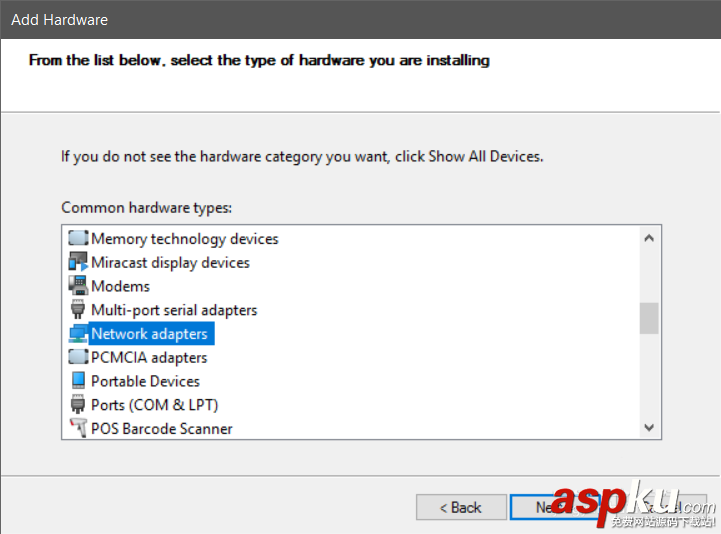Click the Portable Devices icon
Viewport: 721px width, 534px height.
[78, 381]
